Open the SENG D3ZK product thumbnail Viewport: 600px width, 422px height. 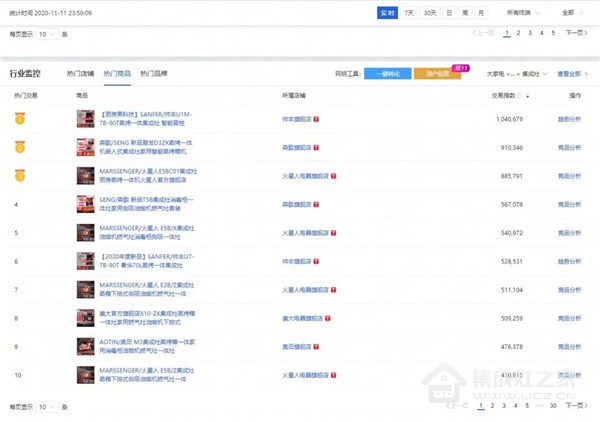[x=85, y=147]
